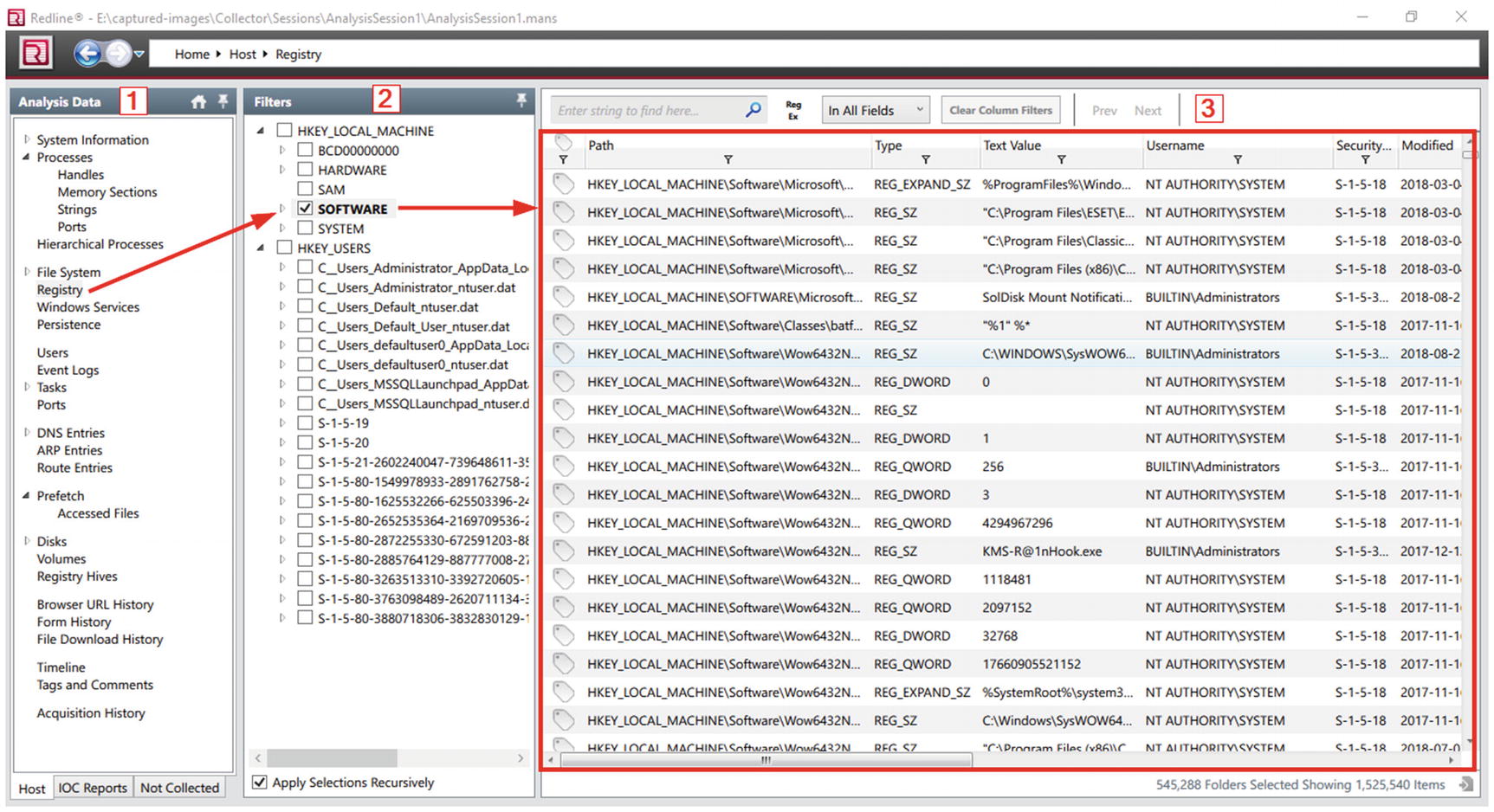Expand the System Information node
The height and width of the screenshot is (812, 1494).
point(26,139)
